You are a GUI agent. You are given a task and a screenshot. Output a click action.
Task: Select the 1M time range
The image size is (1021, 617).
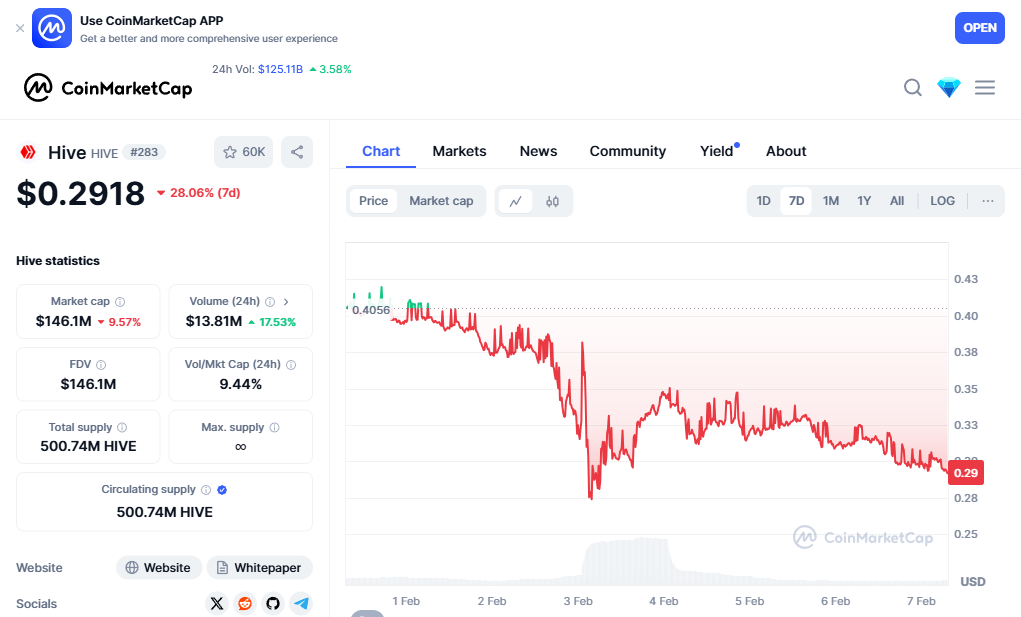[x=831, y=201]
